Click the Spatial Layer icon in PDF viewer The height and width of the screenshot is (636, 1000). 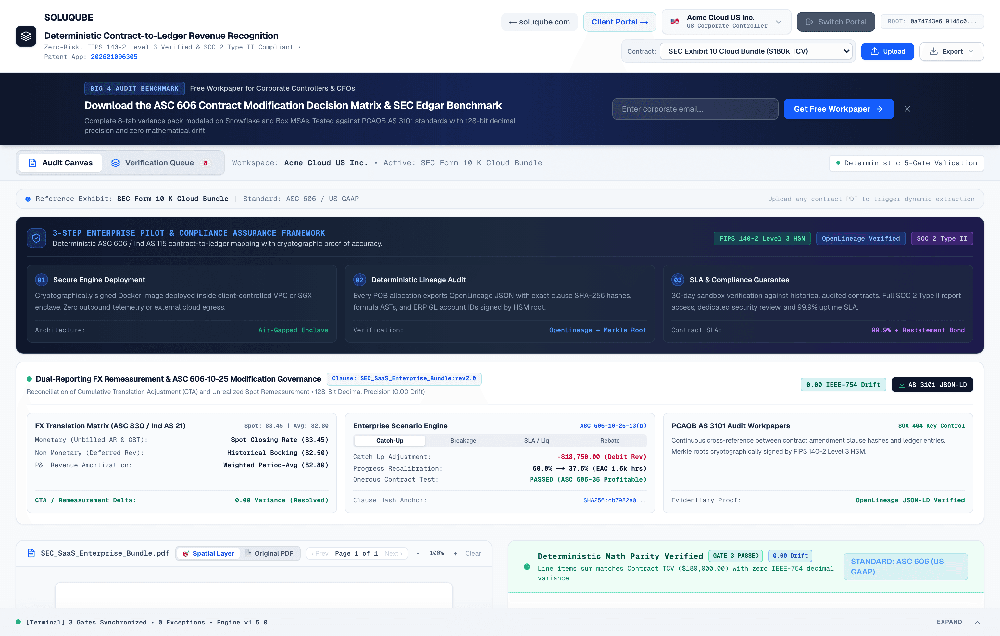[186, 554]
